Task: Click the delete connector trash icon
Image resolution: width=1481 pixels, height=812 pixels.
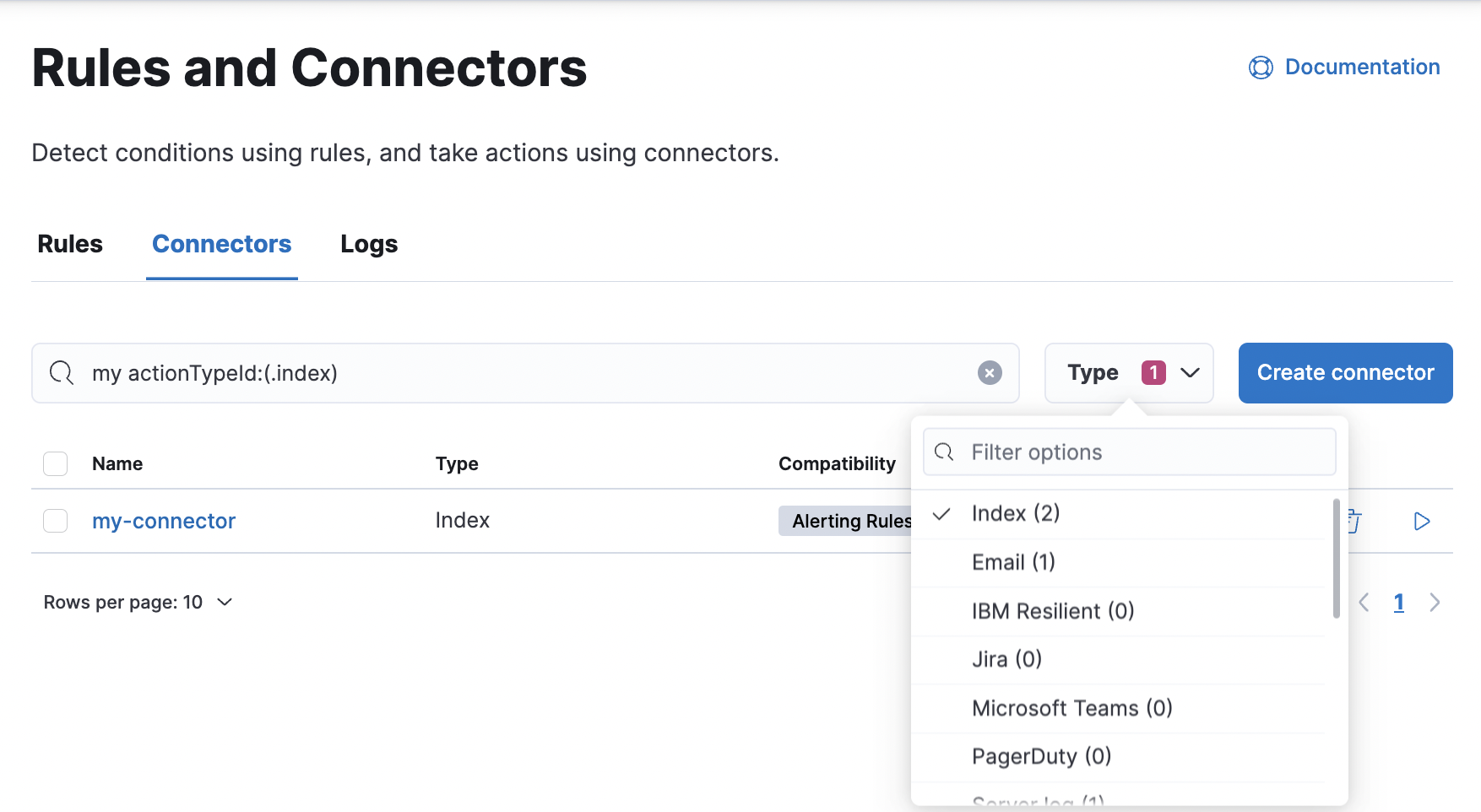Action: 1352,521
